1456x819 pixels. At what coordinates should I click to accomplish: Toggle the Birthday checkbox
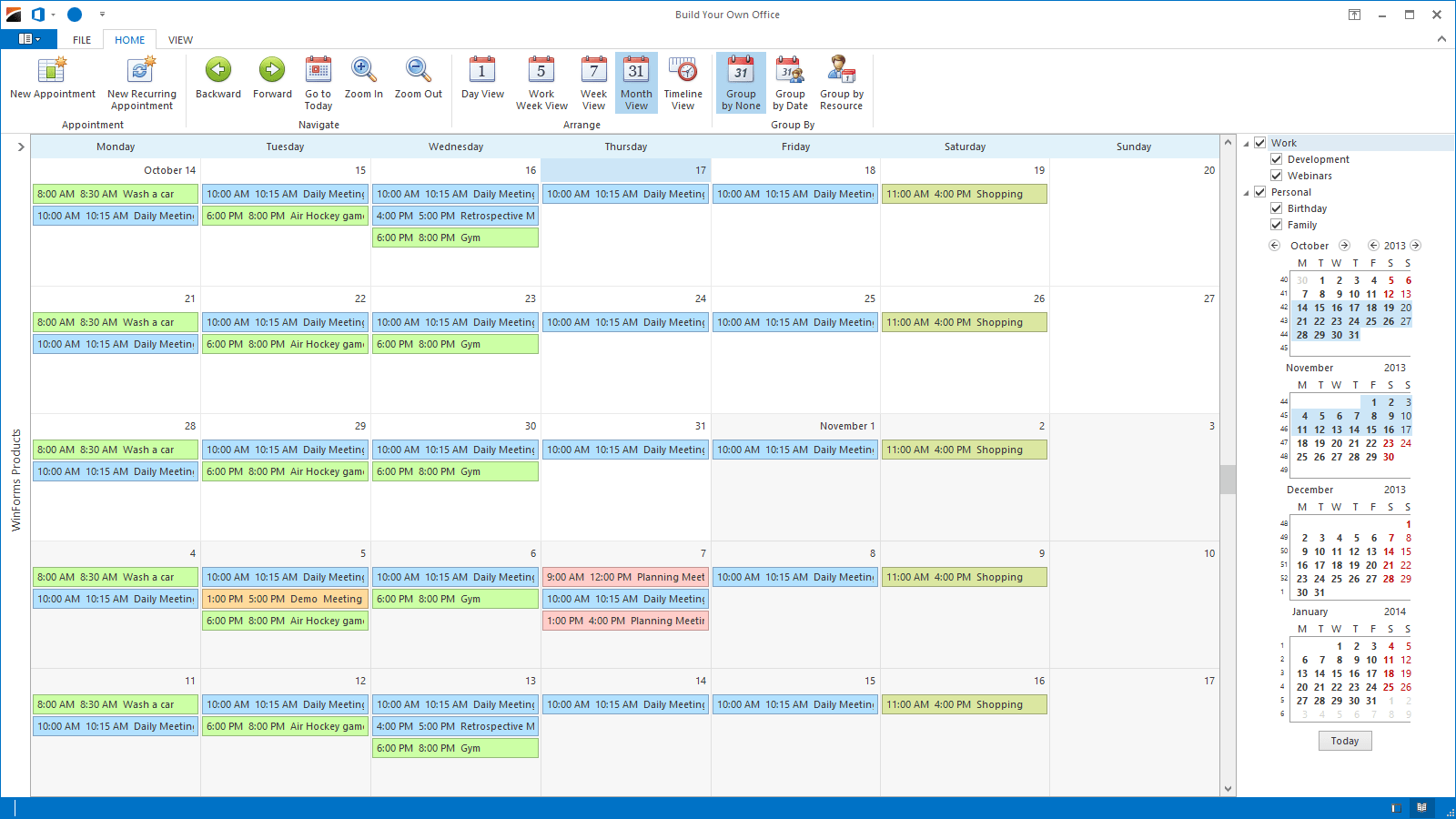click(1277, 208)
